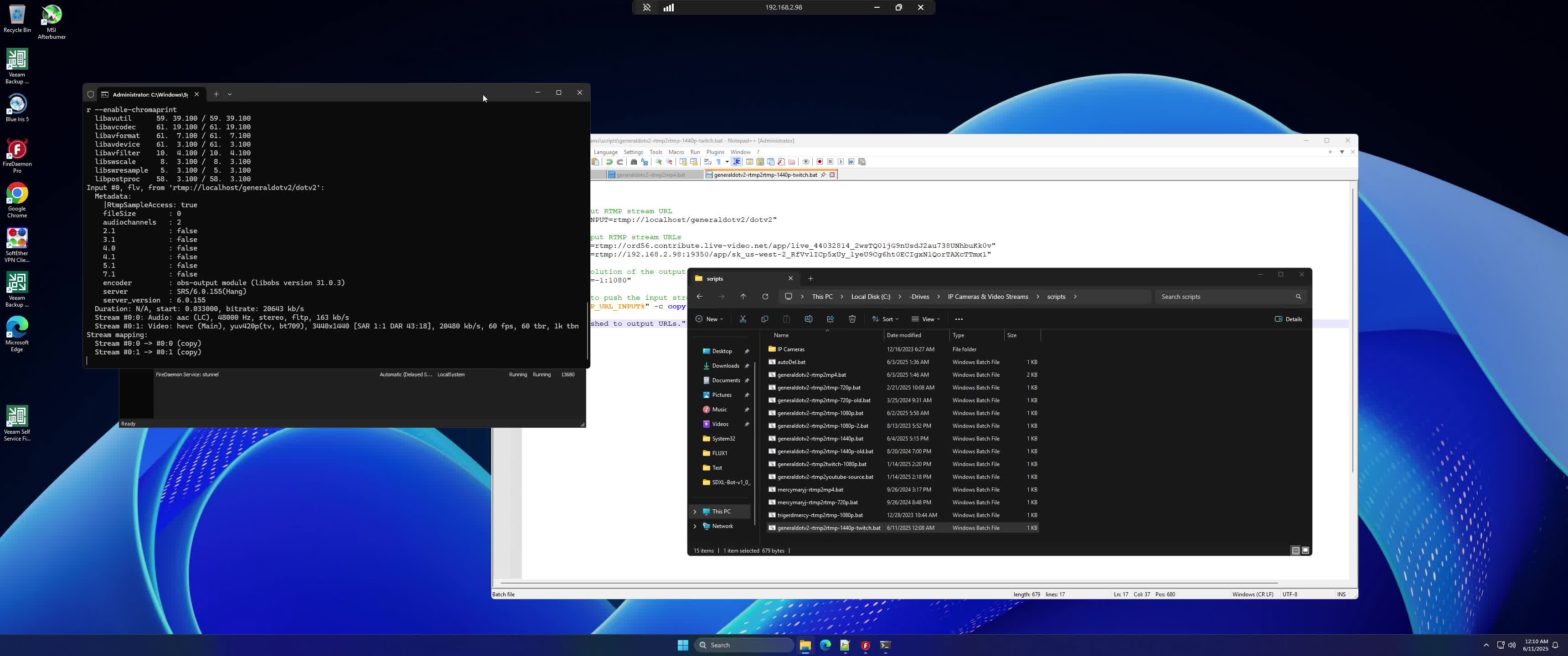Click the Back arrow in Explorer
Image resolution: width=1568 pixels, height=656 pixels.
(x=699, y=297)
